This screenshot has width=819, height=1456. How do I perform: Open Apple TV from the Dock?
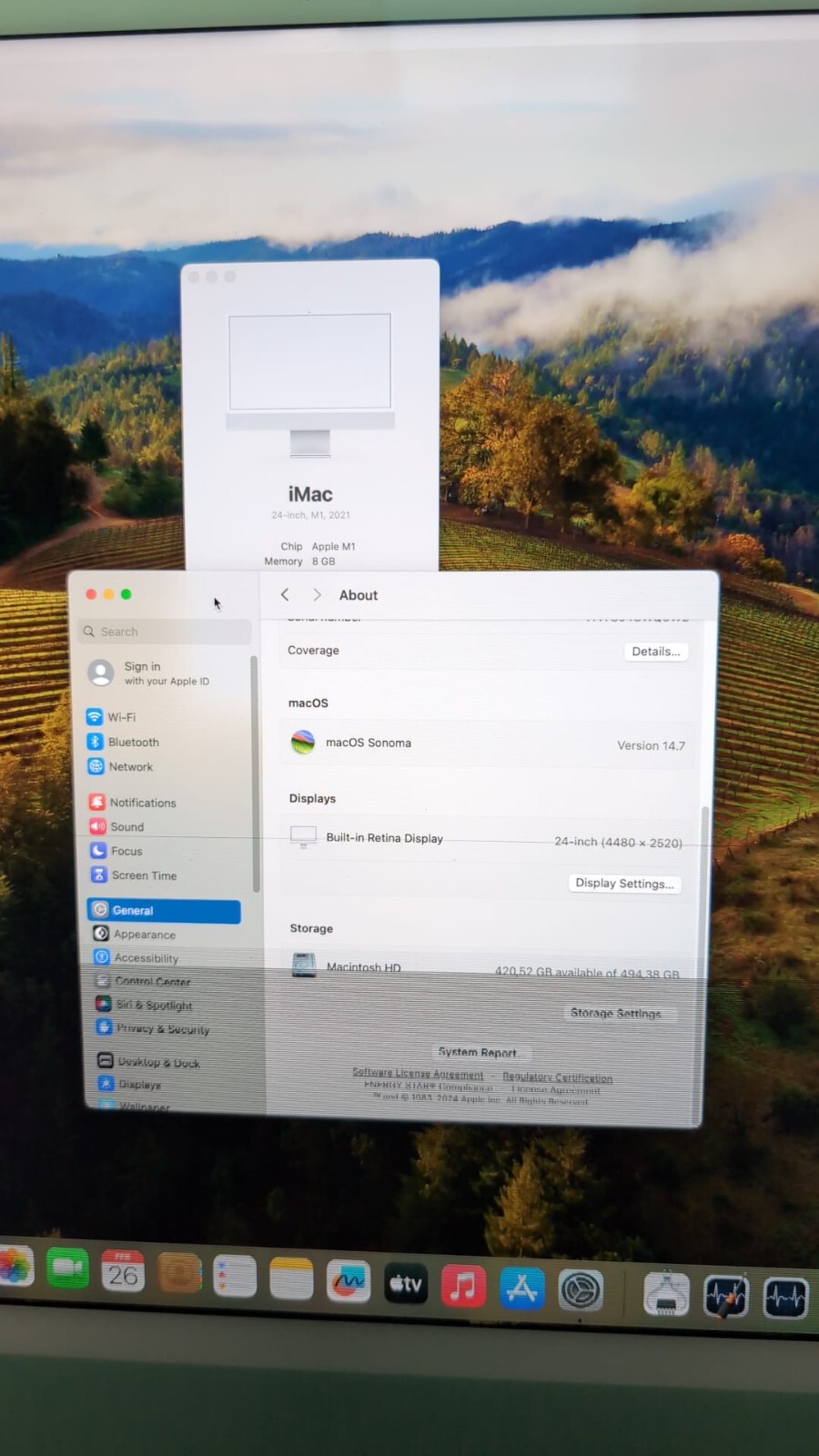point(406,1284)
